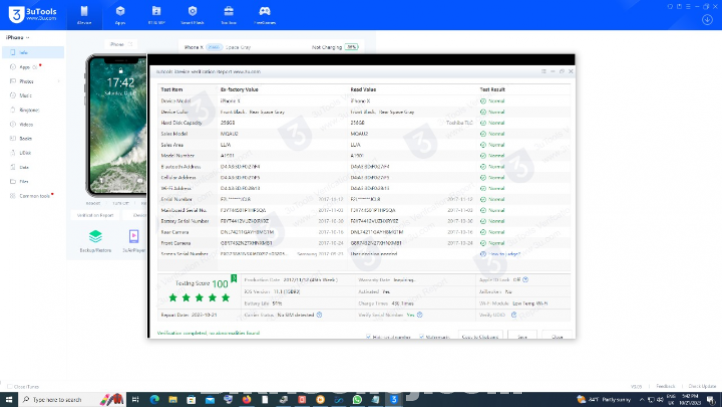
Task: Toggle the Hide serial number checkbox
Action: pos(368,337)
